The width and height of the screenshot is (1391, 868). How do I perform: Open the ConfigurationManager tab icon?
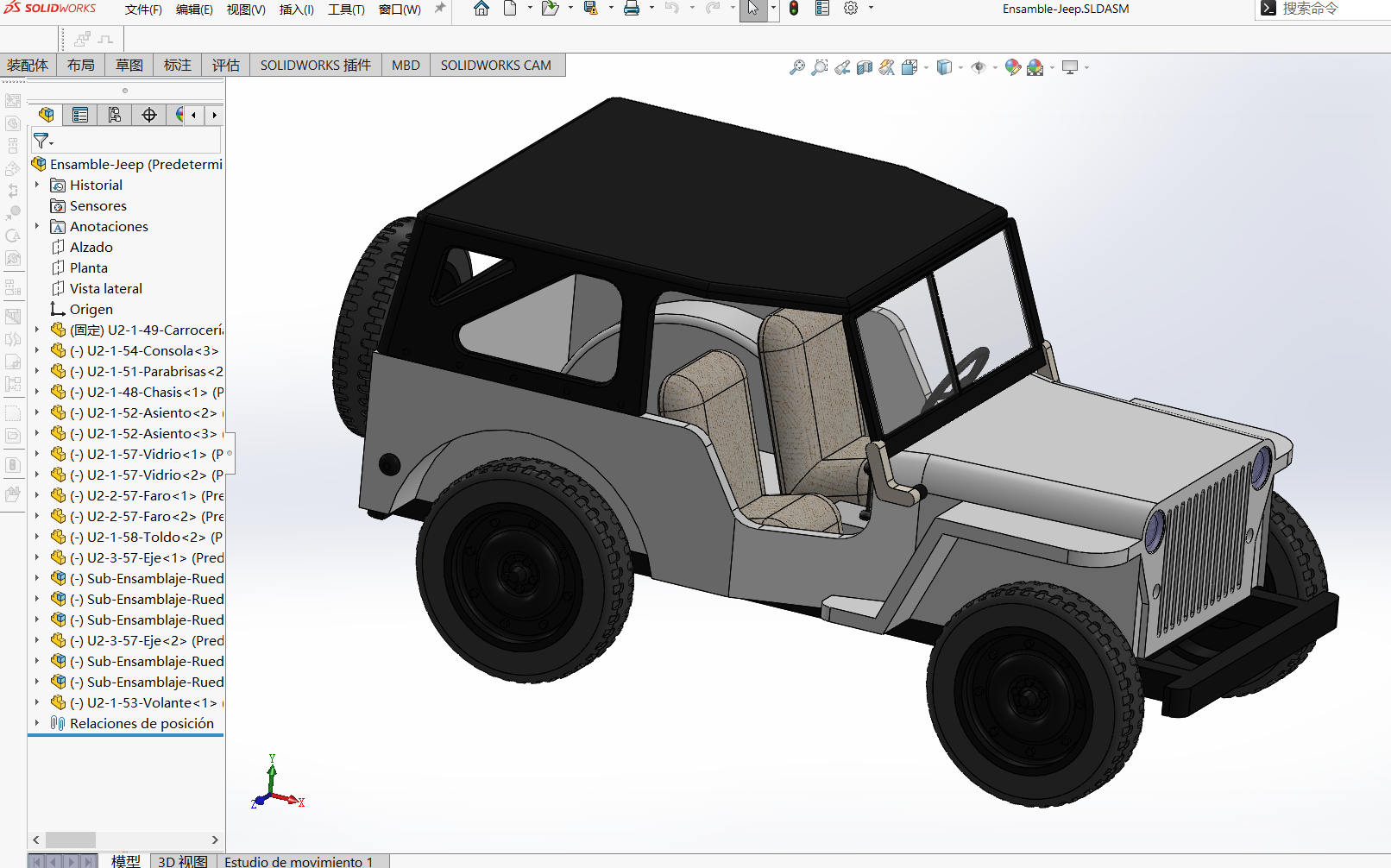pyautogui.click(x=115, y=115)
